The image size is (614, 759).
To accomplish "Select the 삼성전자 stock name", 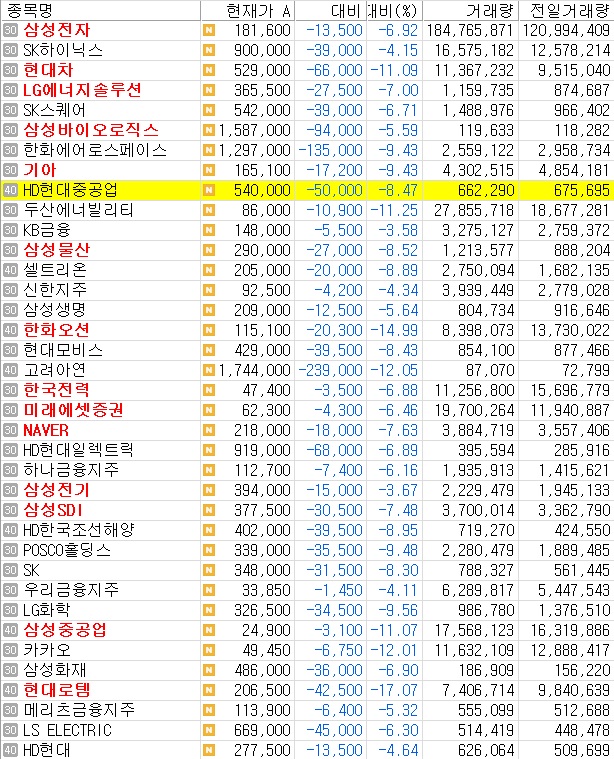I will [57, 30].
